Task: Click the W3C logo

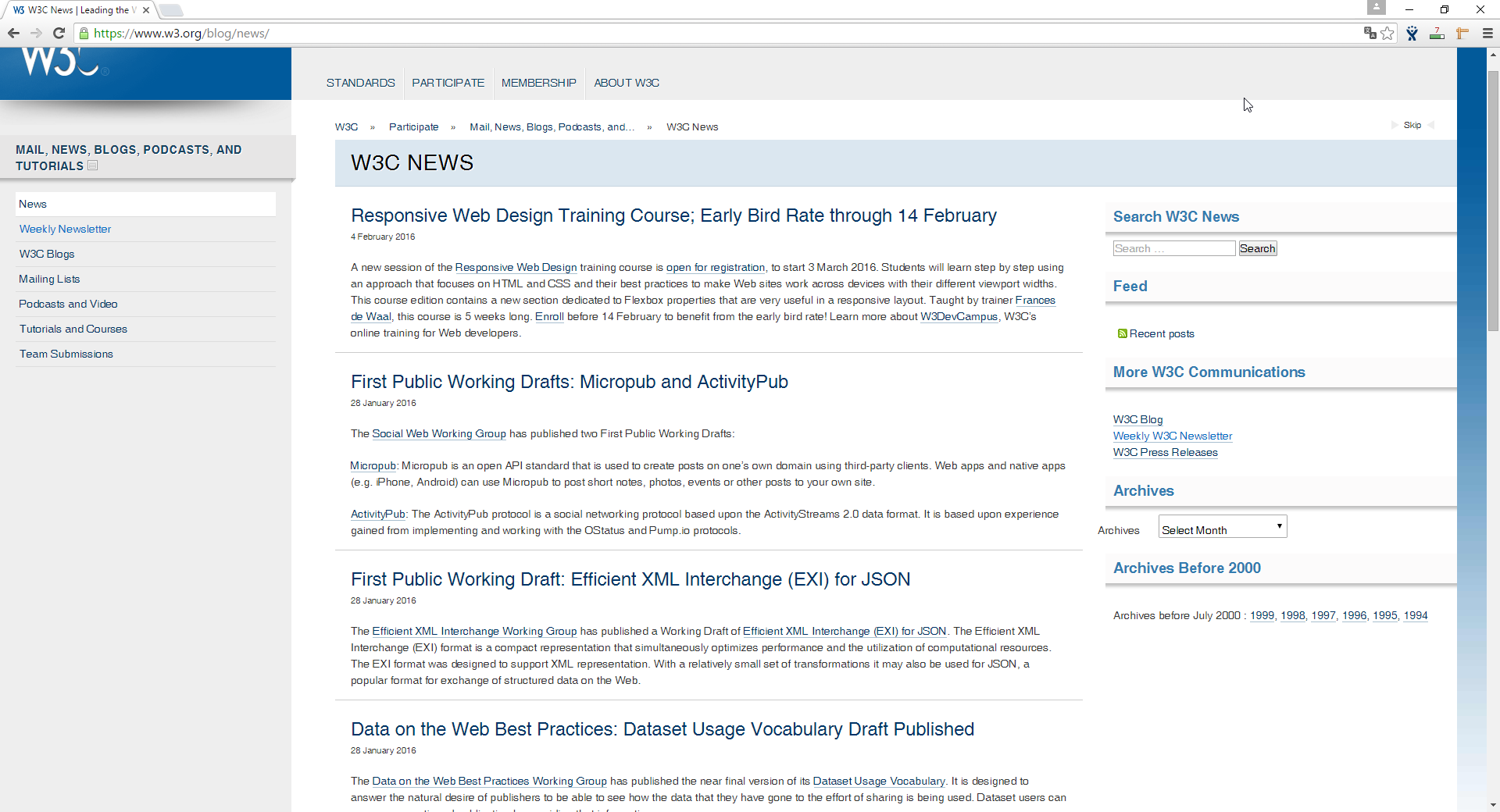Action: pyautogui.click(x=64, y=62)
